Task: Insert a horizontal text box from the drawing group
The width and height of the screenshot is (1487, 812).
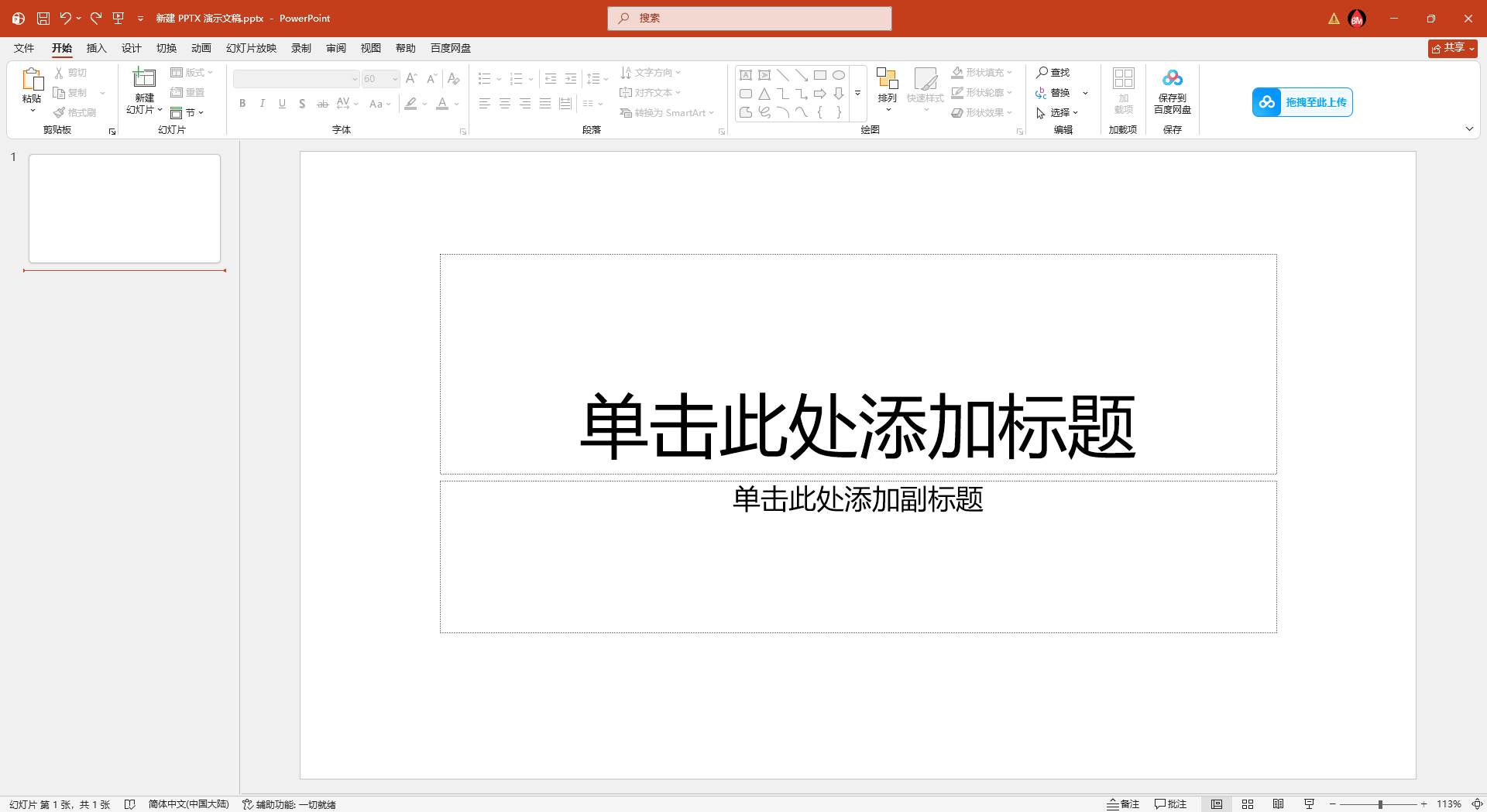Action: 746,75
